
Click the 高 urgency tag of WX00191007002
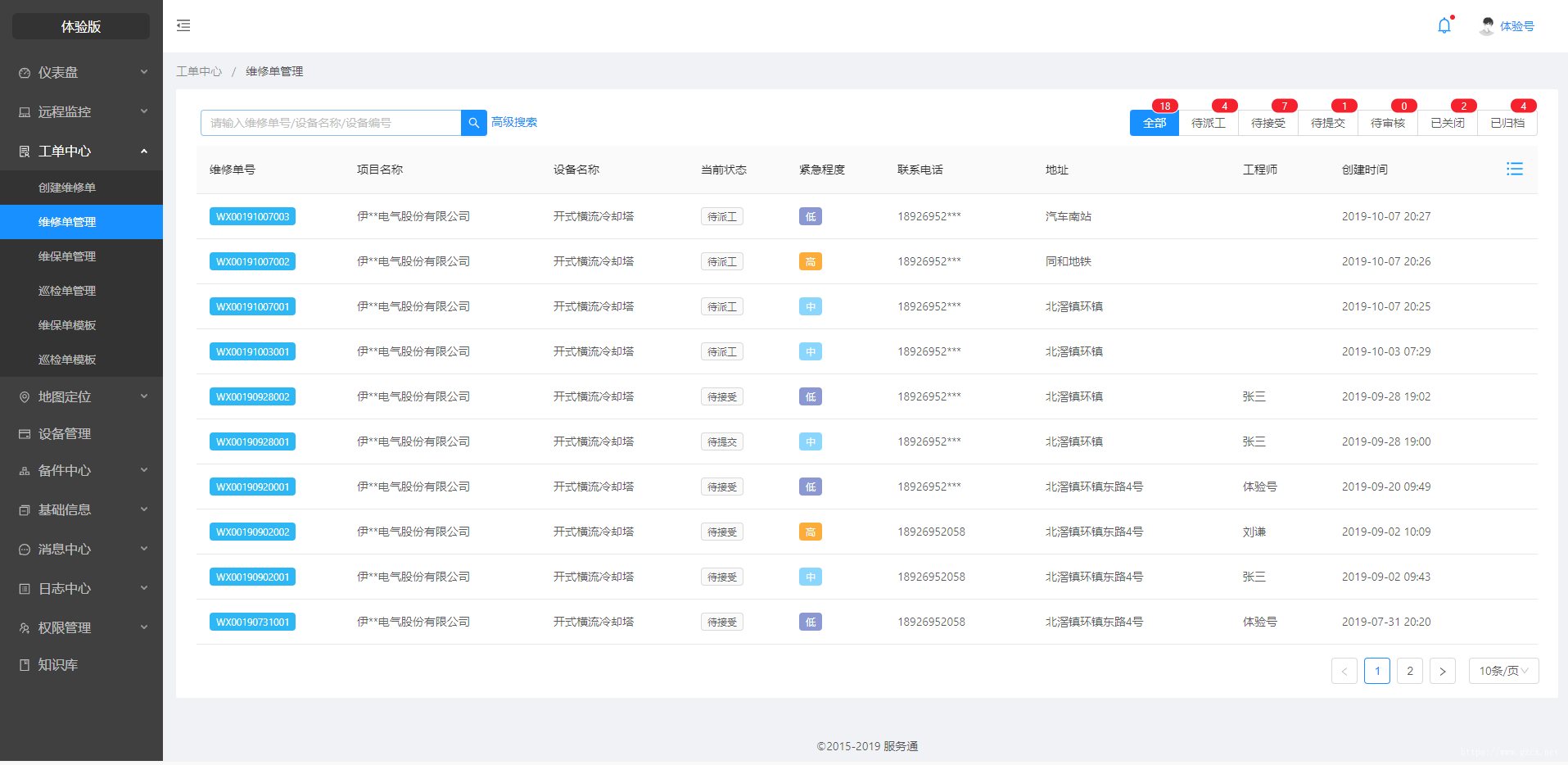click(x=811, y=261)
